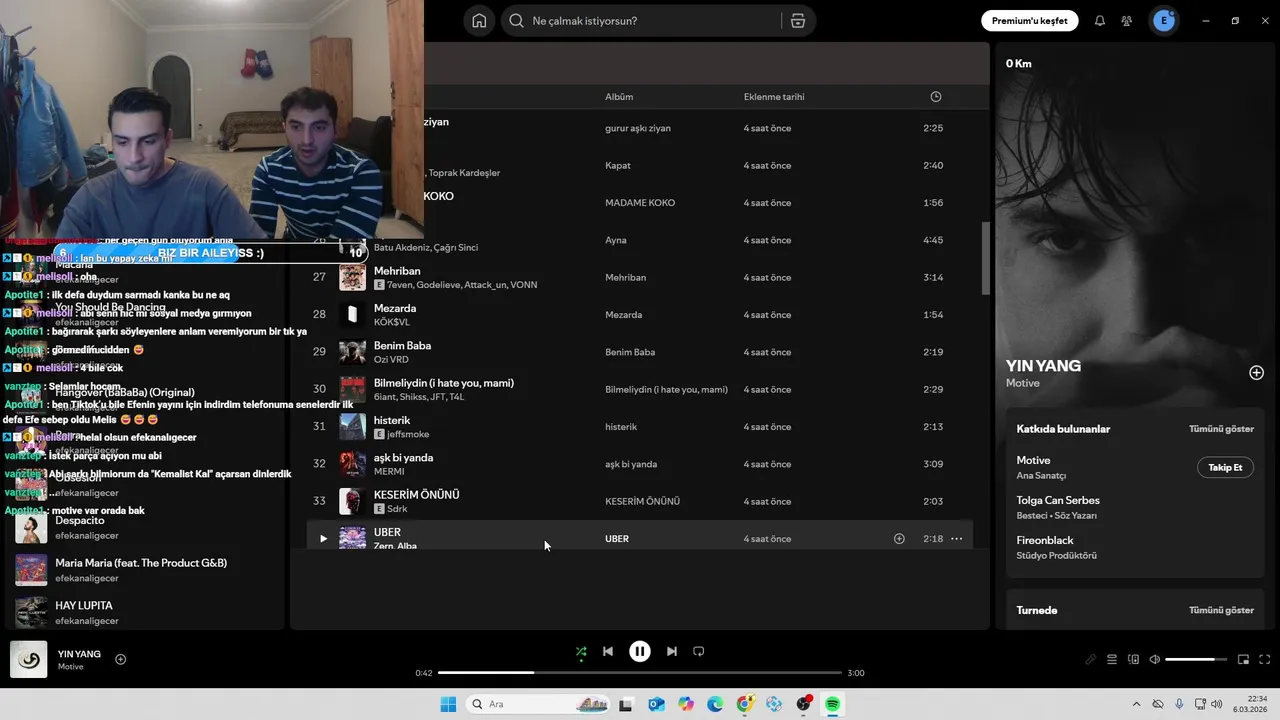Open the mini player
The image size is (1280, 720).
click(1243, 660)
